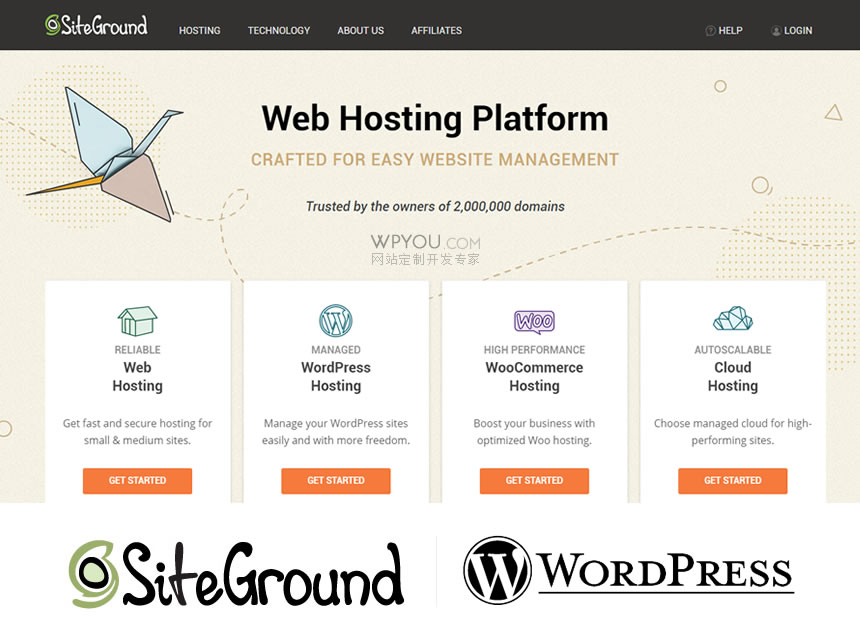The width and height of the screenshot is (860, 643).
Task: Click the 'Get fast and secure hosting' description
Action: click(x=137, y=432)
